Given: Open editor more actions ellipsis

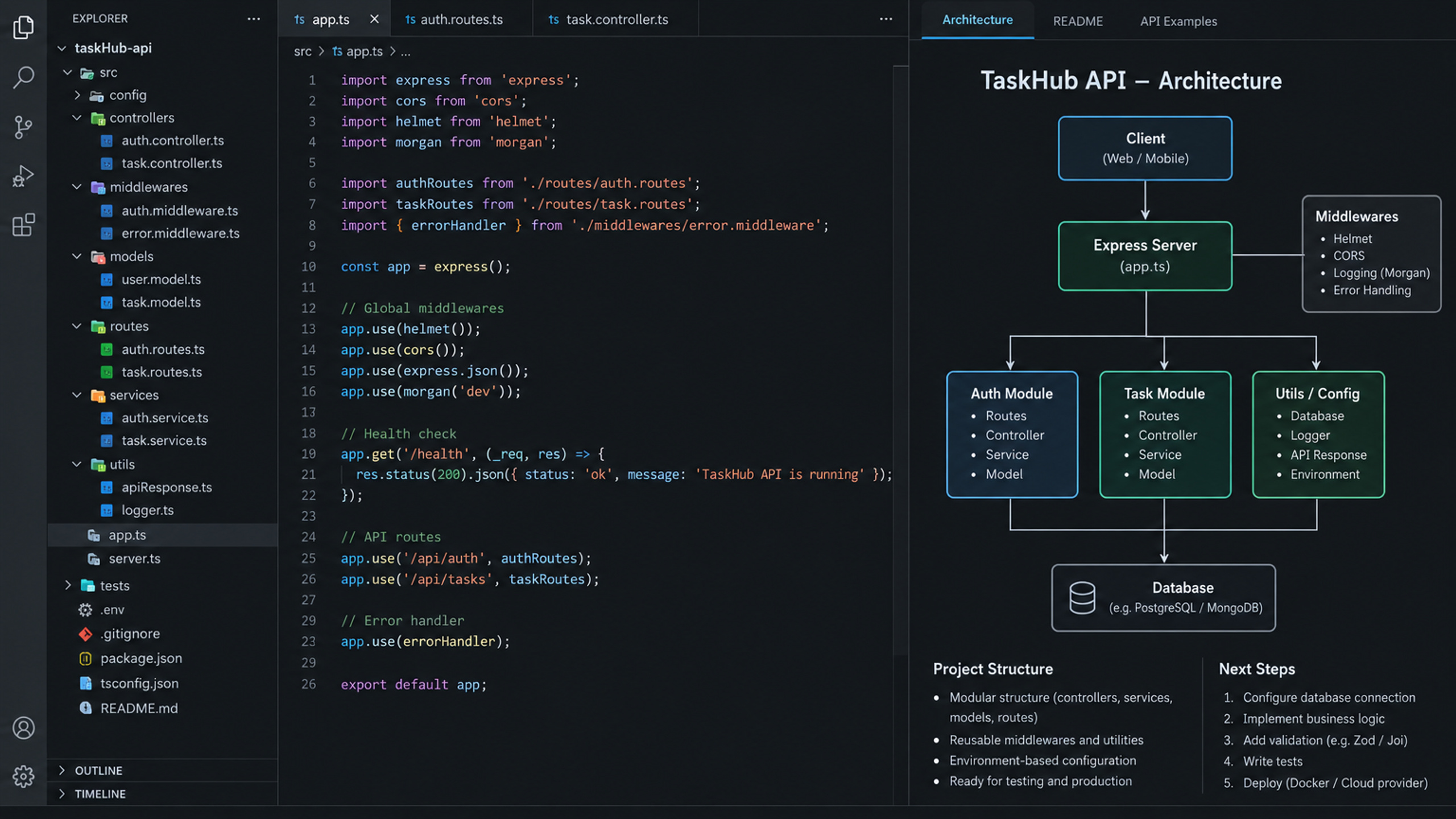Looking at the screenshot, I should coord(886,19).
